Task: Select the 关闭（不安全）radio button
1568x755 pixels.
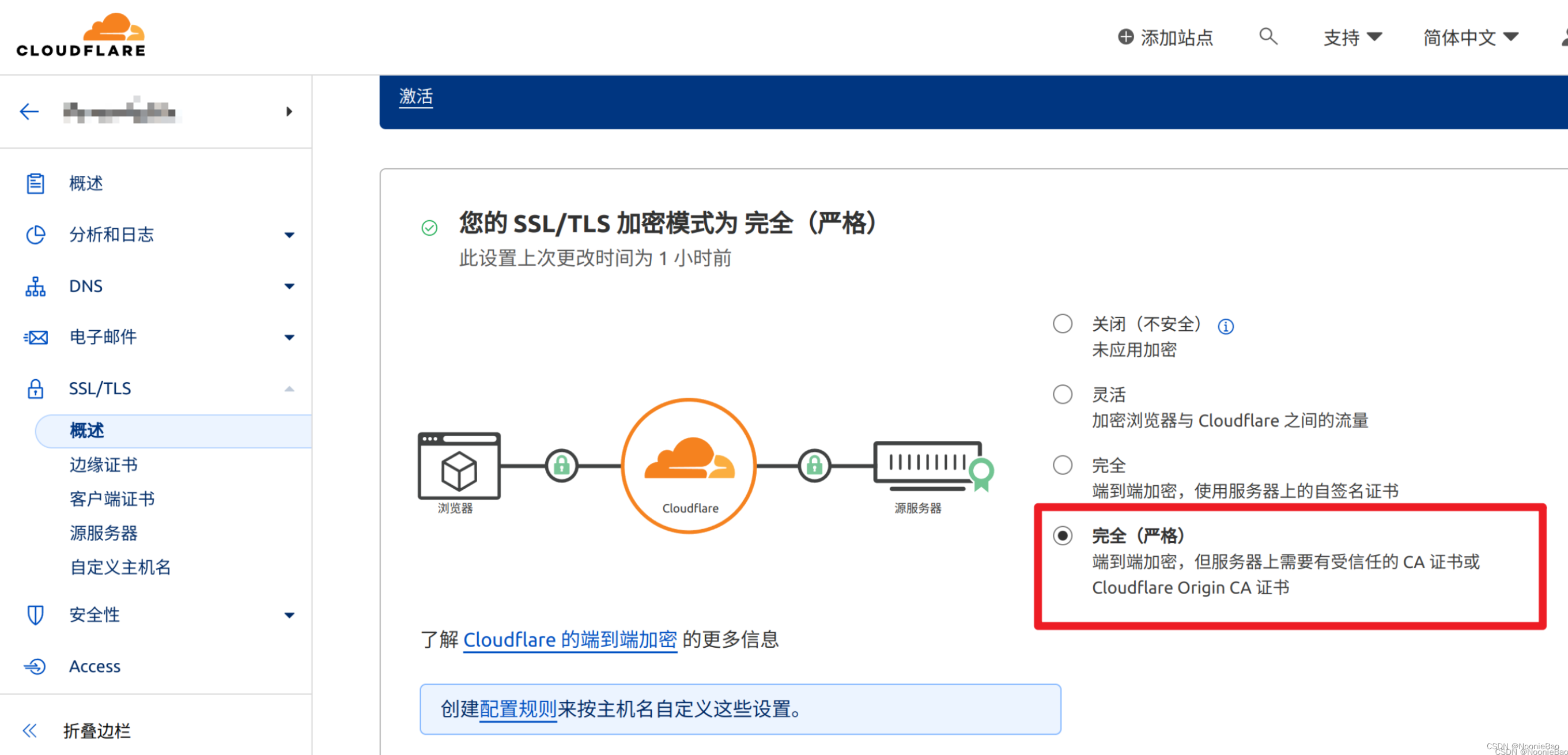Action: [1062, 324]
